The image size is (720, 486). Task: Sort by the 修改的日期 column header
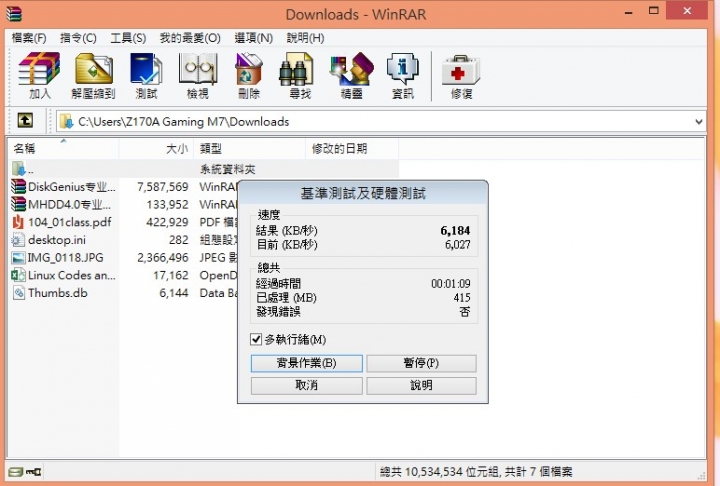point(352,148)
